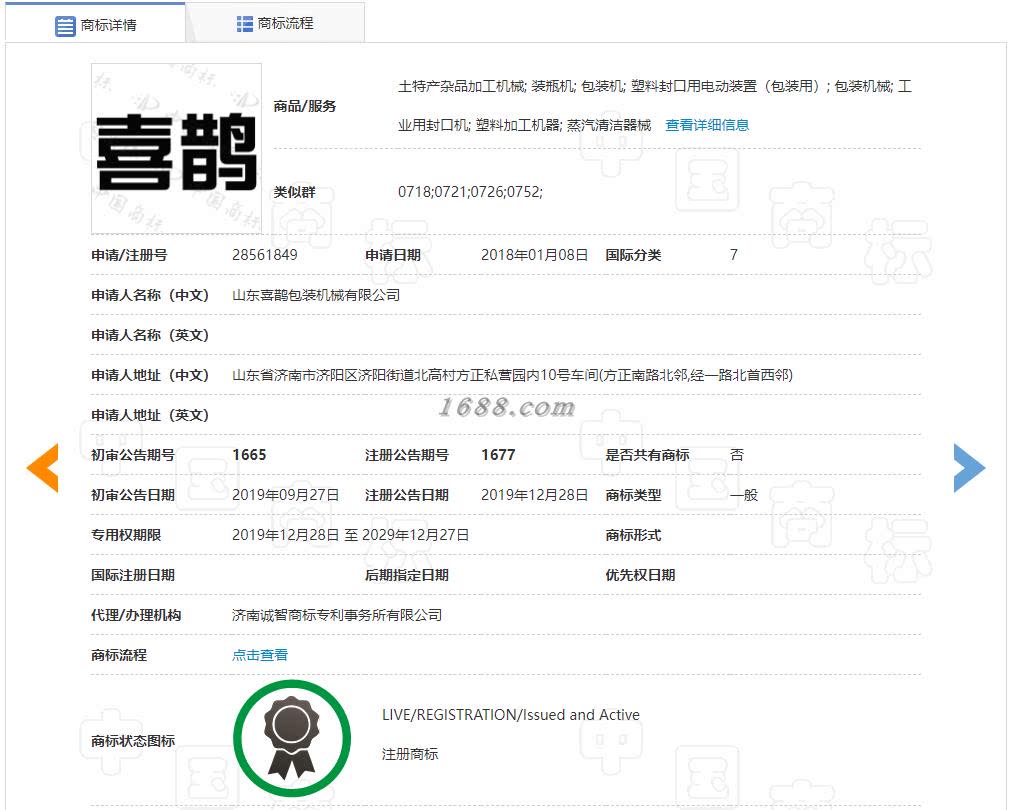Click the green registered-trademark ribbon badge
Viewport: 1013px width, 810px height.
[292, 738]
